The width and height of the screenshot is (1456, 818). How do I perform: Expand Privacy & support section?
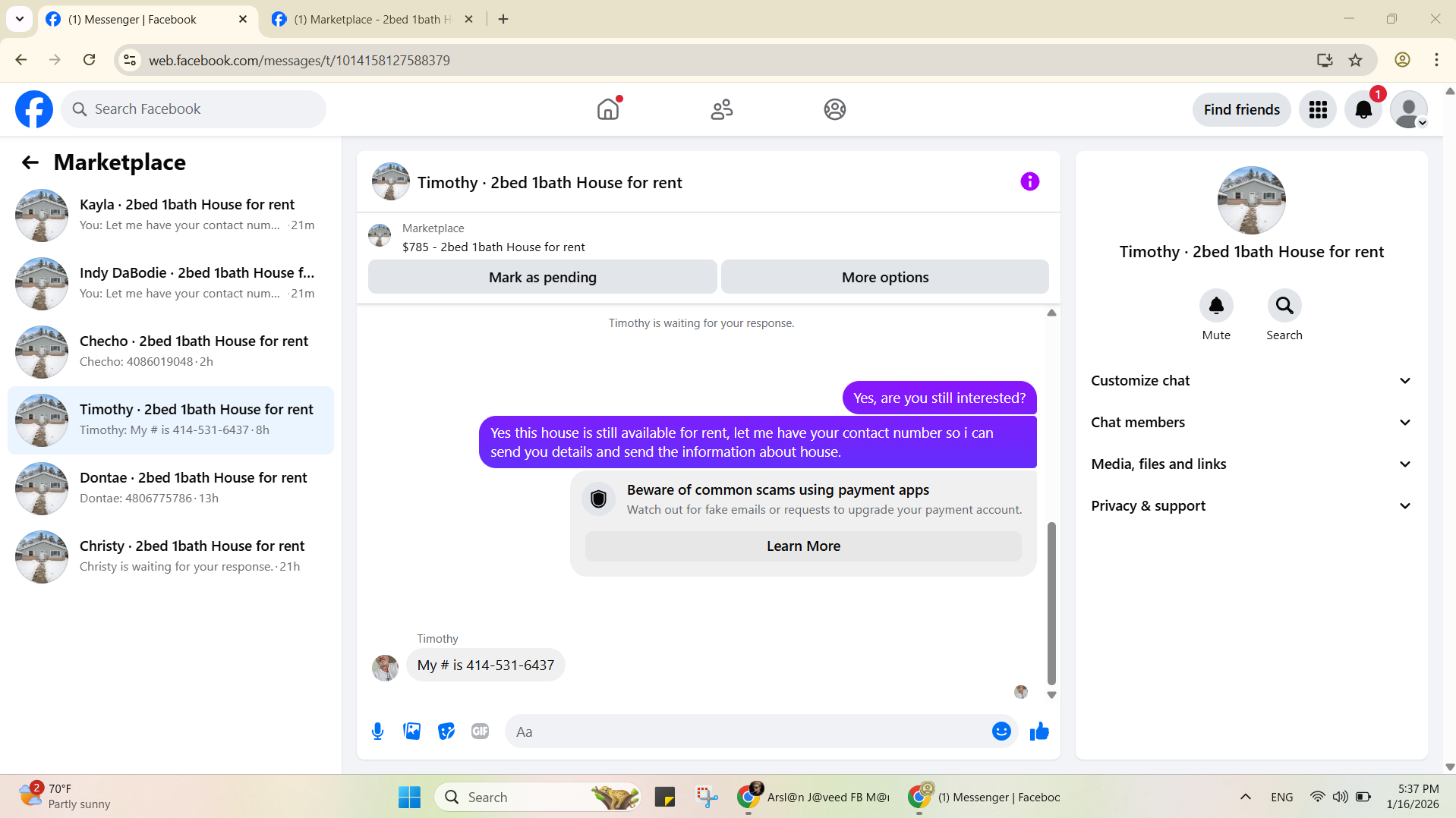tap(1251, 506)
